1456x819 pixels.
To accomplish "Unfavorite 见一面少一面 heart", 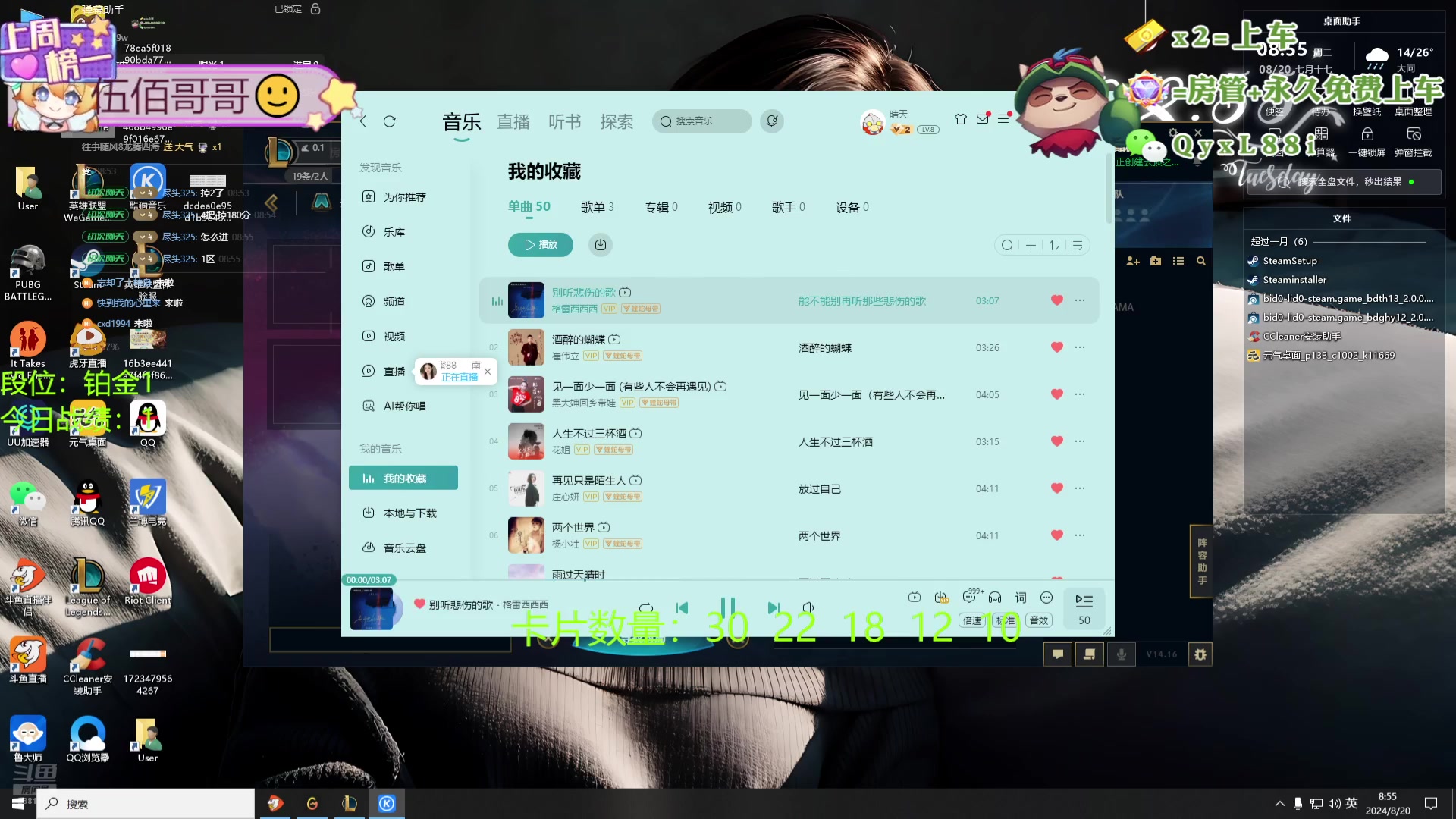I will 1057,394.
